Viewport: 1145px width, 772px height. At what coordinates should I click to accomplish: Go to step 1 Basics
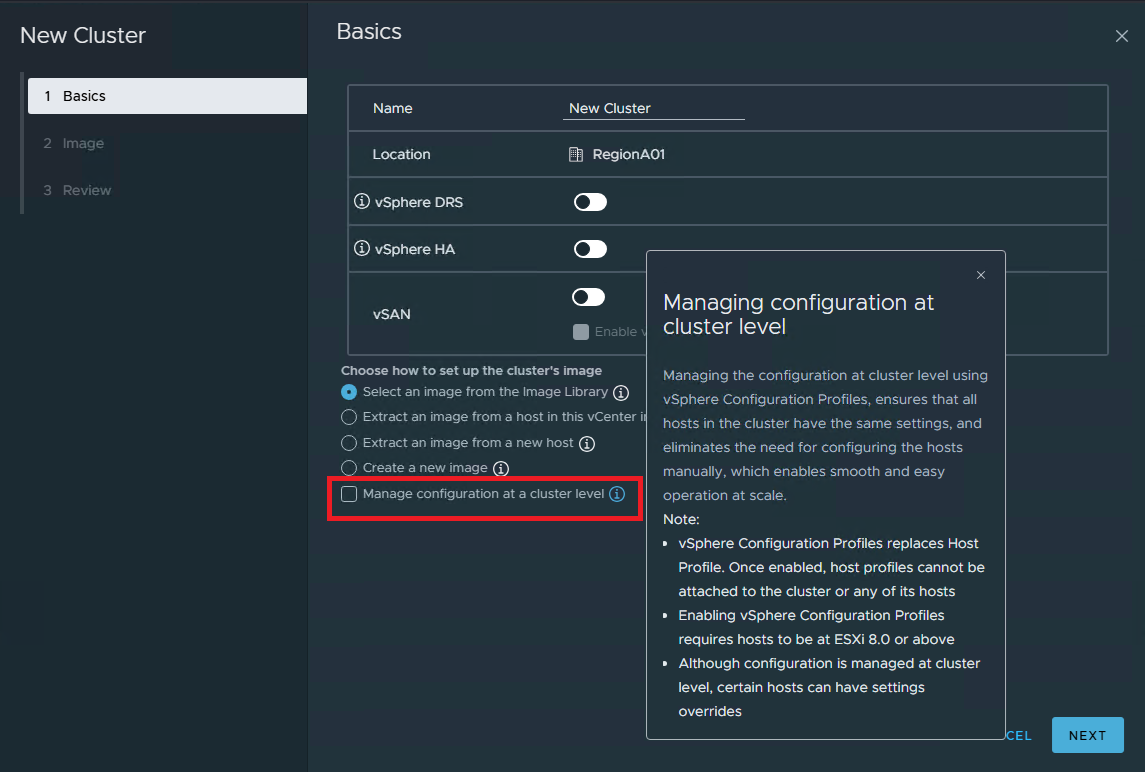(167, 96)
